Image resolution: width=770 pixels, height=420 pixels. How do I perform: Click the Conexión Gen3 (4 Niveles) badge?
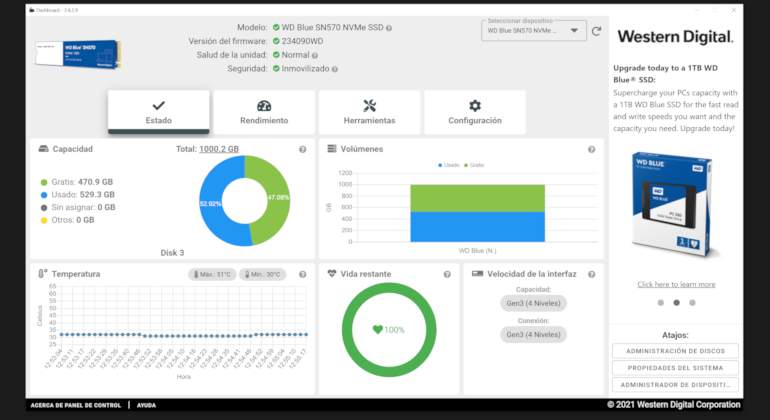click(x=533, y=335)
